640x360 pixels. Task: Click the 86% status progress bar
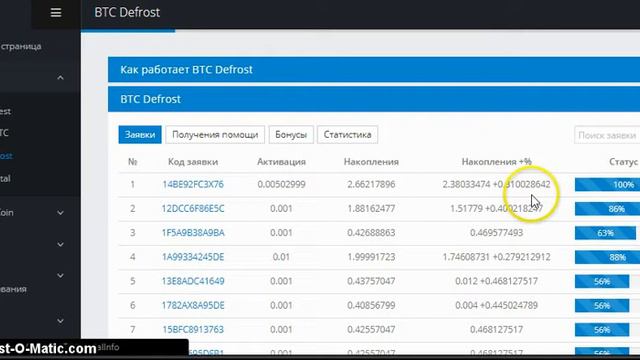(607, 209)
